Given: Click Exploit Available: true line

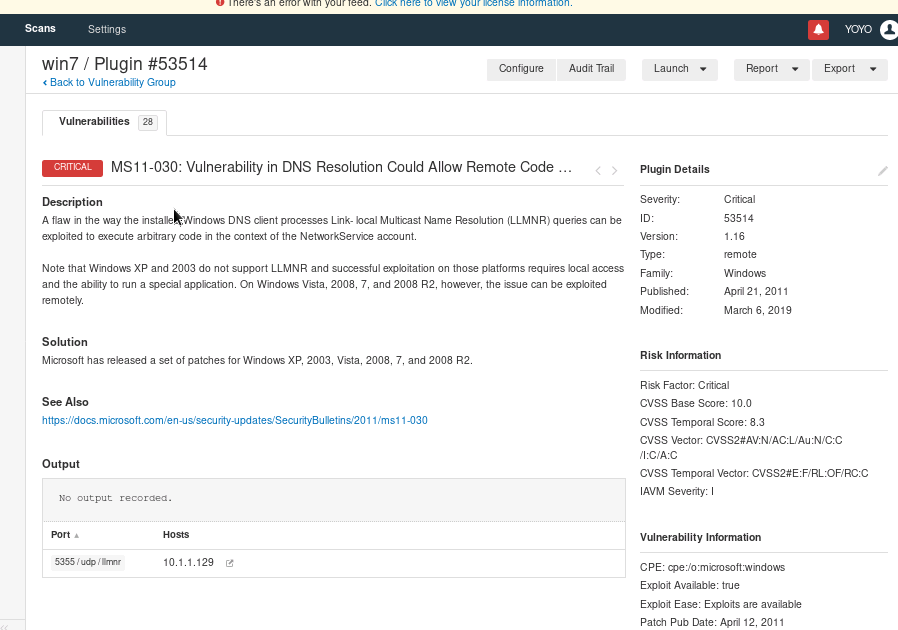Looking at the screenshot, I should (690, 586).
